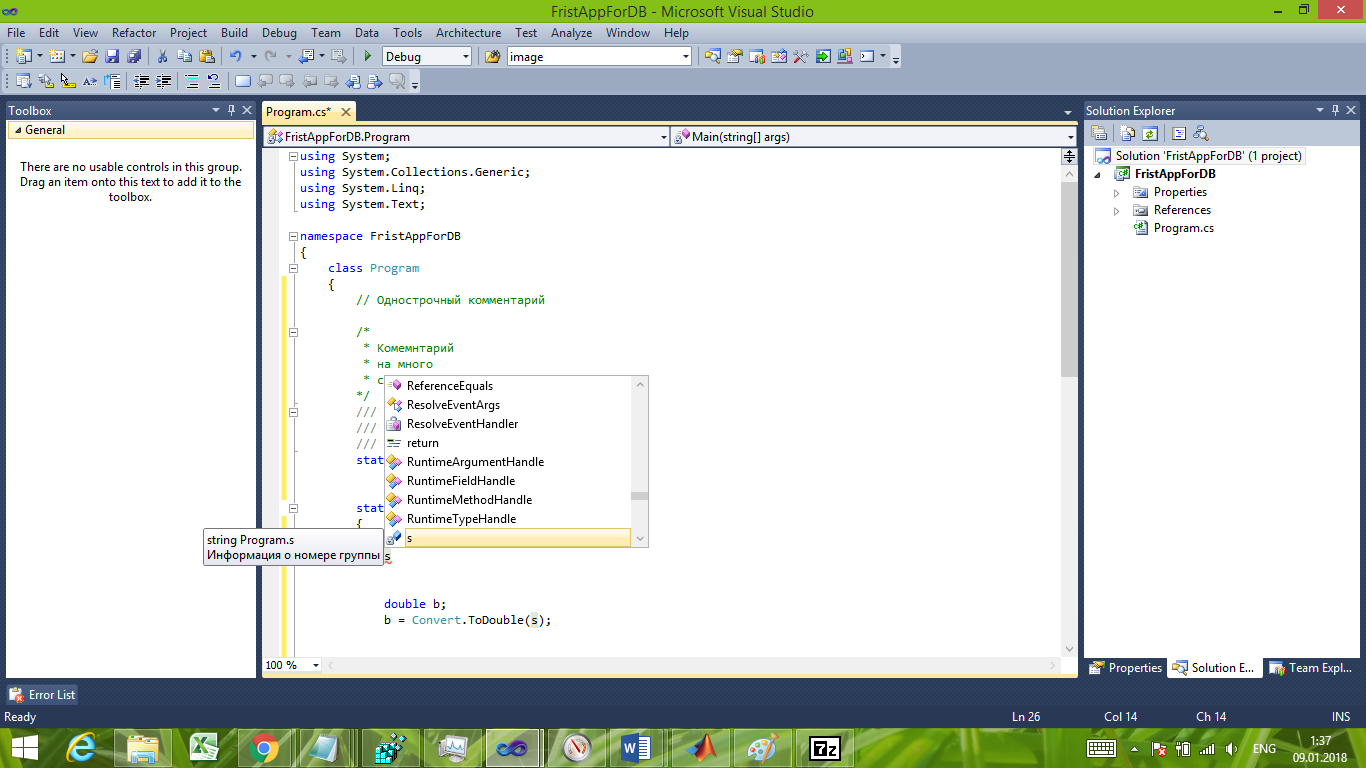Select 's' in the IntelliSense completion list
Screen dimensions: 1366x768
pyautogui.click(x=508, y=538)
